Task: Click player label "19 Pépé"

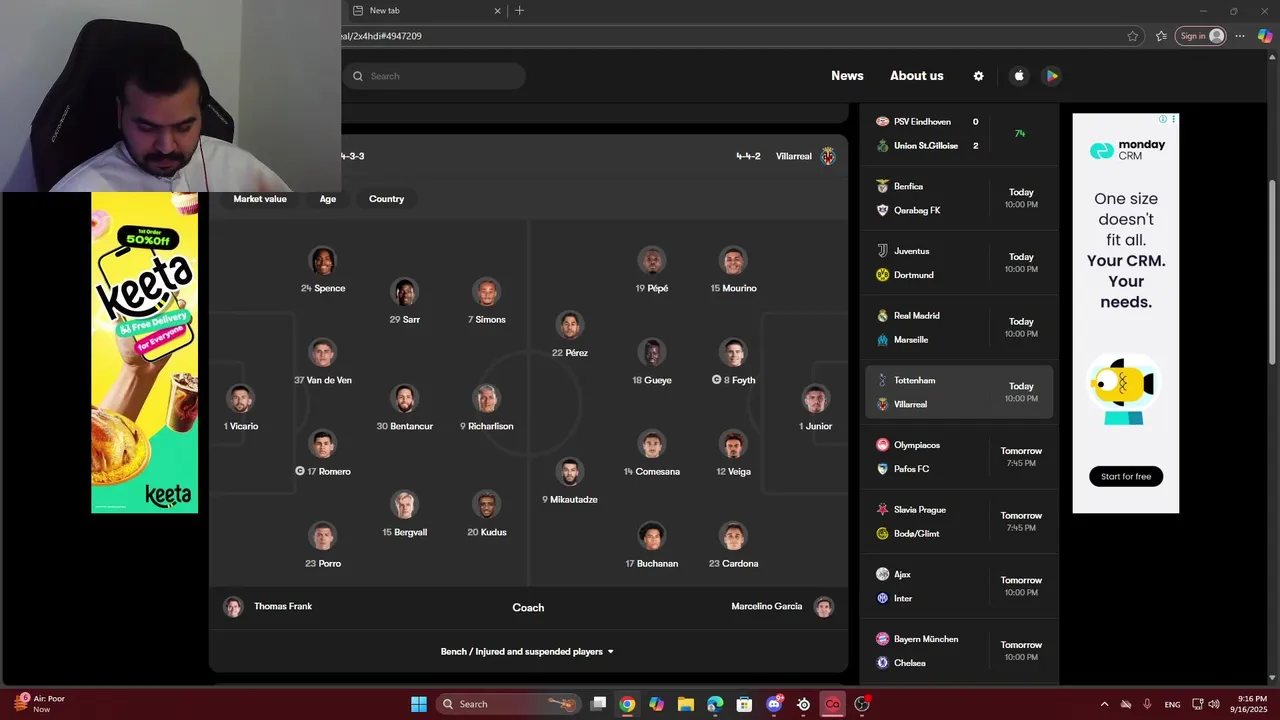Action: (x=652, y=288)
